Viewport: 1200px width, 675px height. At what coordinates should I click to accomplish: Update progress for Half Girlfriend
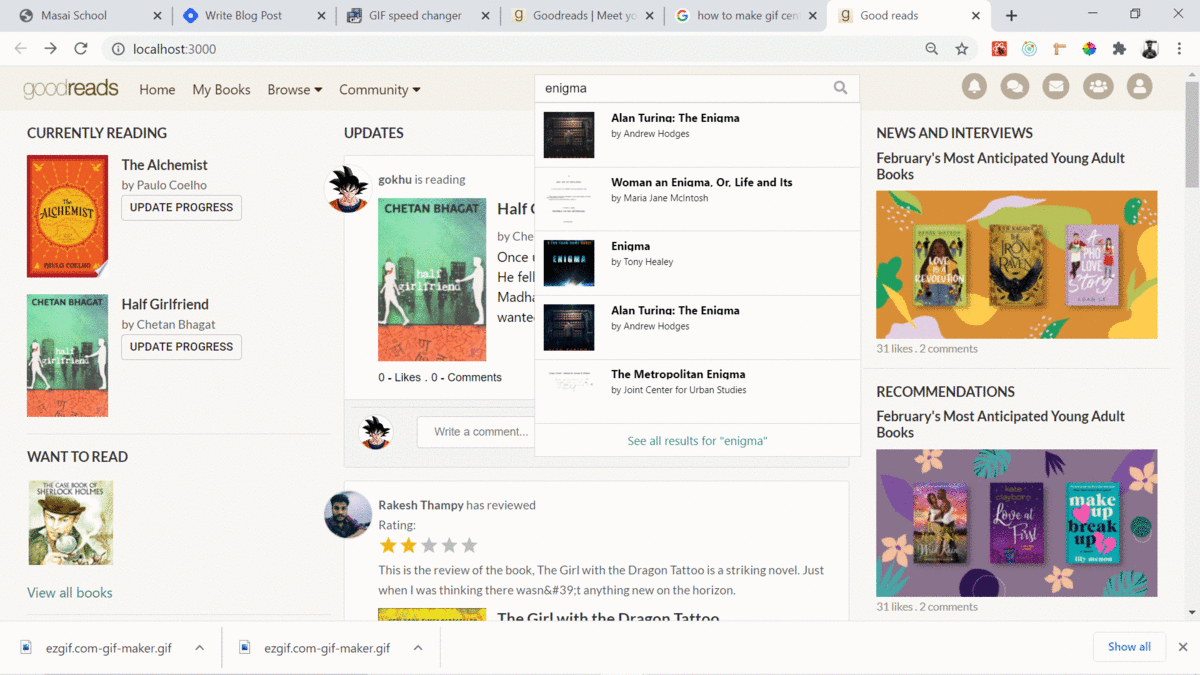point(181,346)
